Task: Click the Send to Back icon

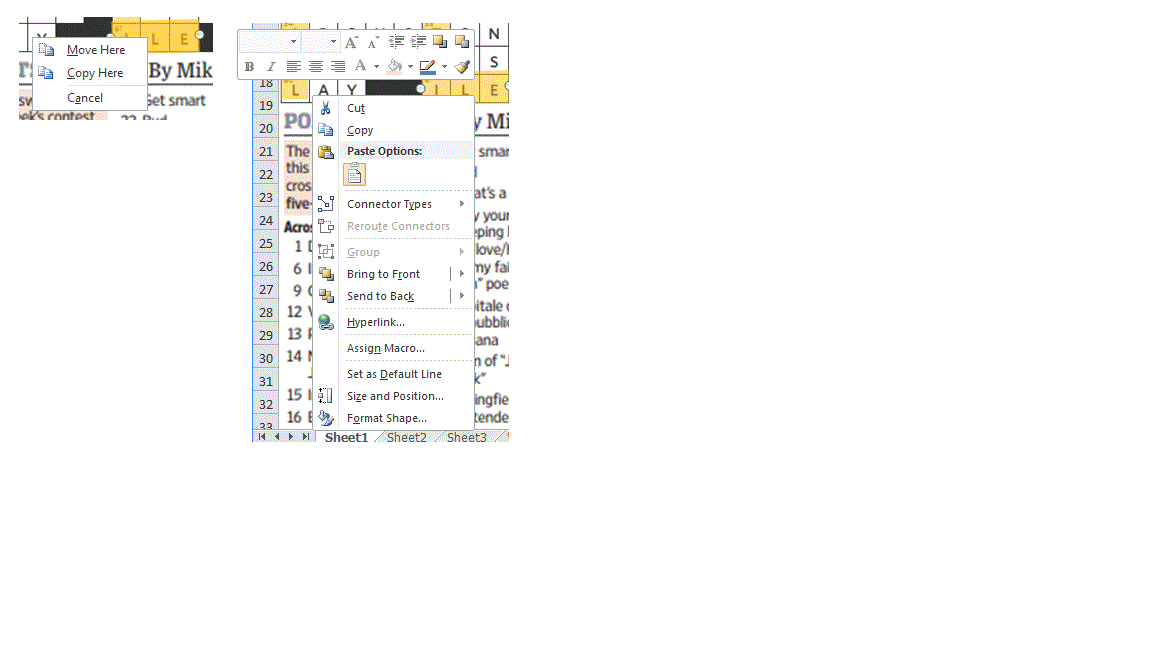Action: coord(325,296)
